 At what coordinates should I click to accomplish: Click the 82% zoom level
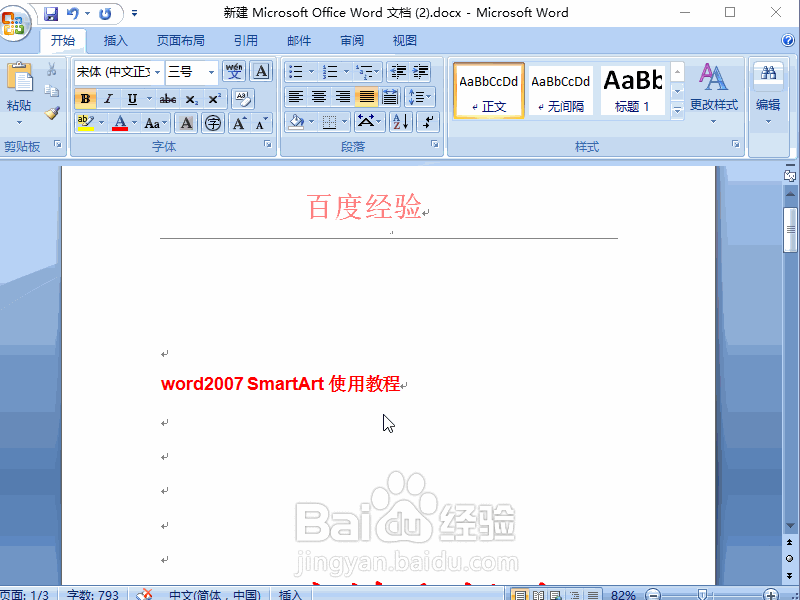[x=623, y=595]
